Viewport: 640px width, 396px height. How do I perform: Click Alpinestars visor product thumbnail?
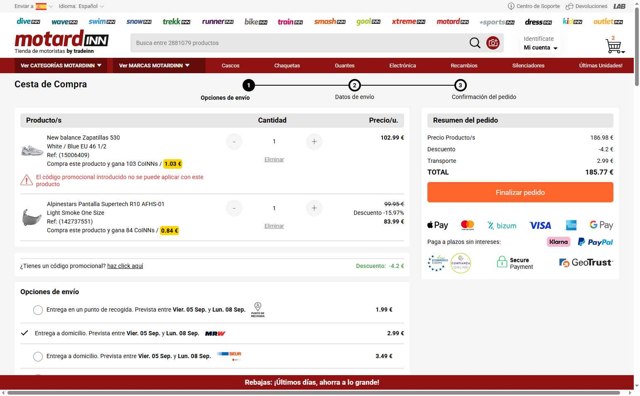coord(31,217)
